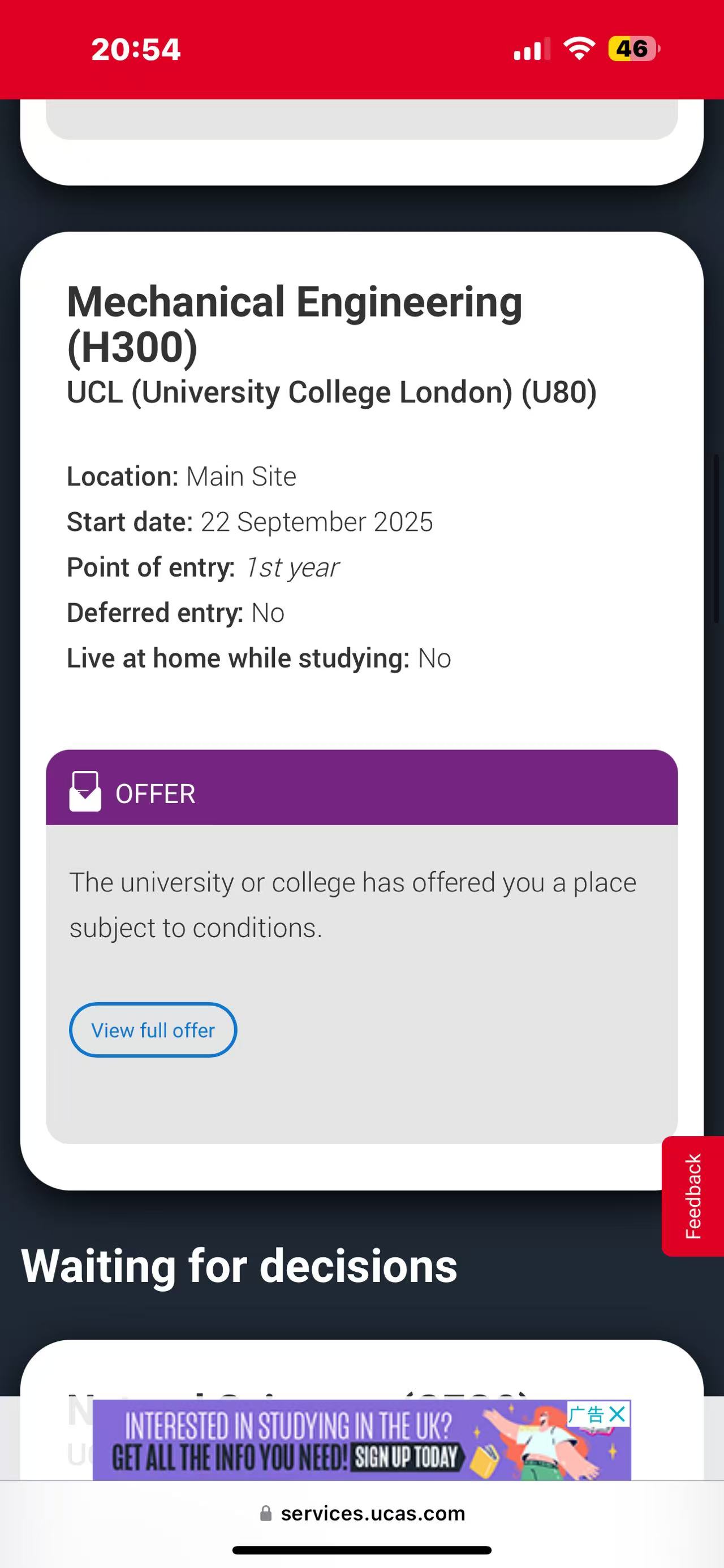724x1568 pixels.
Task: Tap the View full offer button
Action: [153, 1030]
